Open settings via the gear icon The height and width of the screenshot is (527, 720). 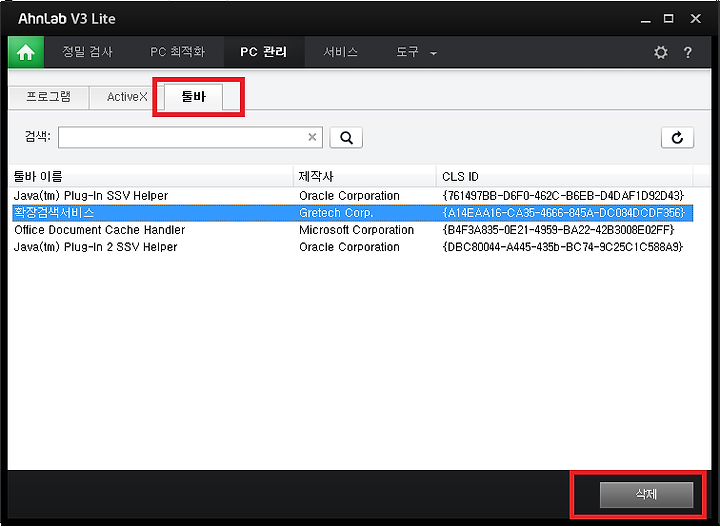[x=661, y=52]
